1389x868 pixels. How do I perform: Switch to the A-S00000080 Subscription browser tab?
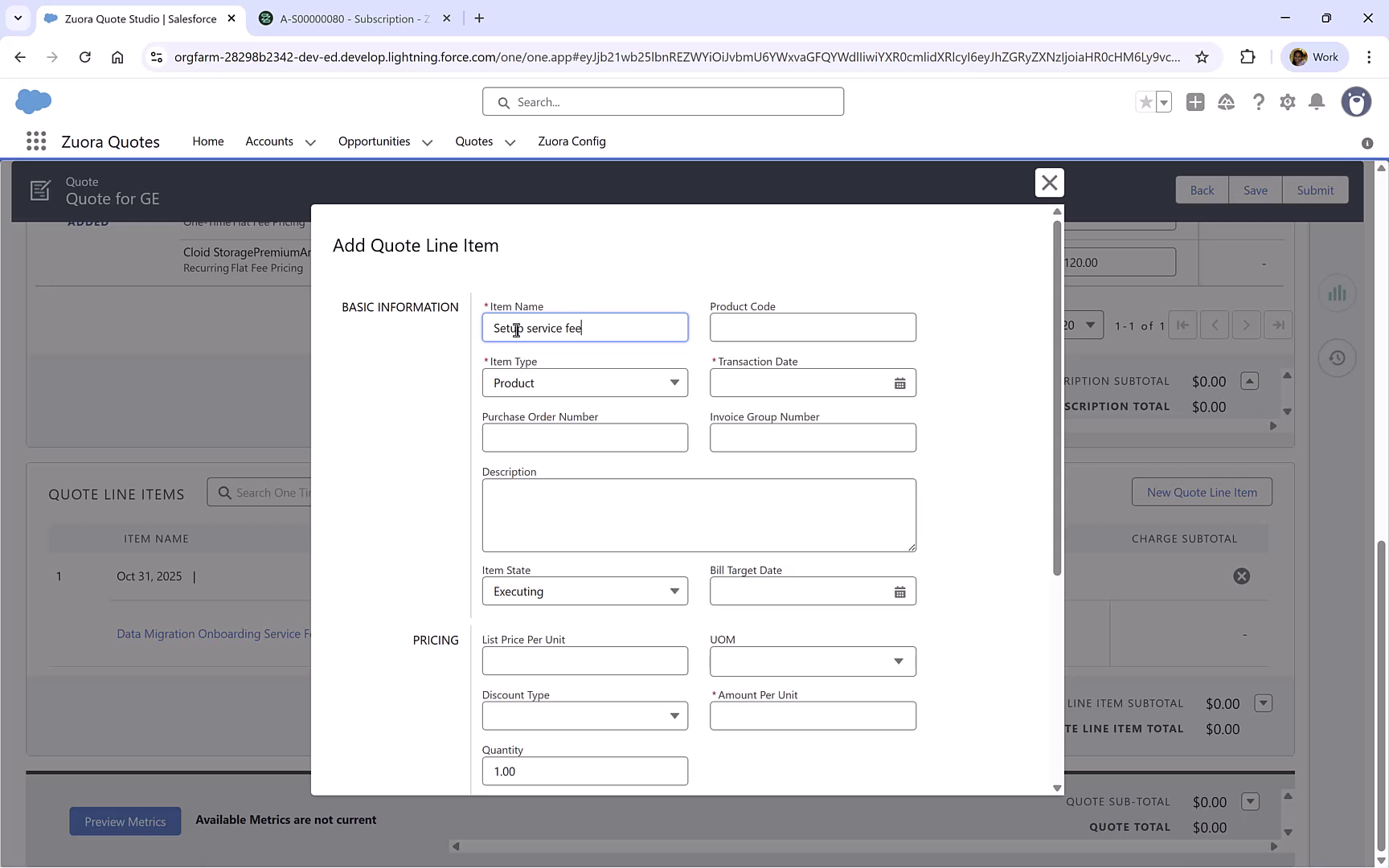click(x=347, y=18)
